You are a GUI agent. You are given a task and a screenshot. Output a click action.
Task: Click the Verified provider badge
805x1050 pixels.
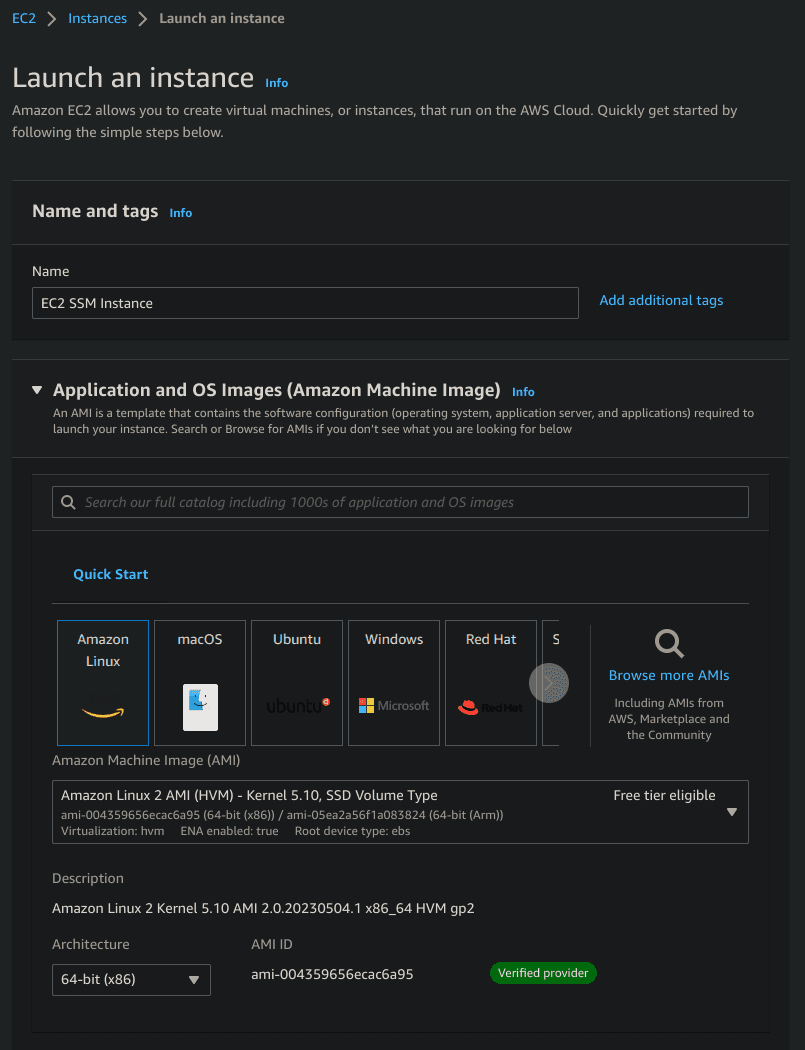pyautogui.click(x=543, y=972)
